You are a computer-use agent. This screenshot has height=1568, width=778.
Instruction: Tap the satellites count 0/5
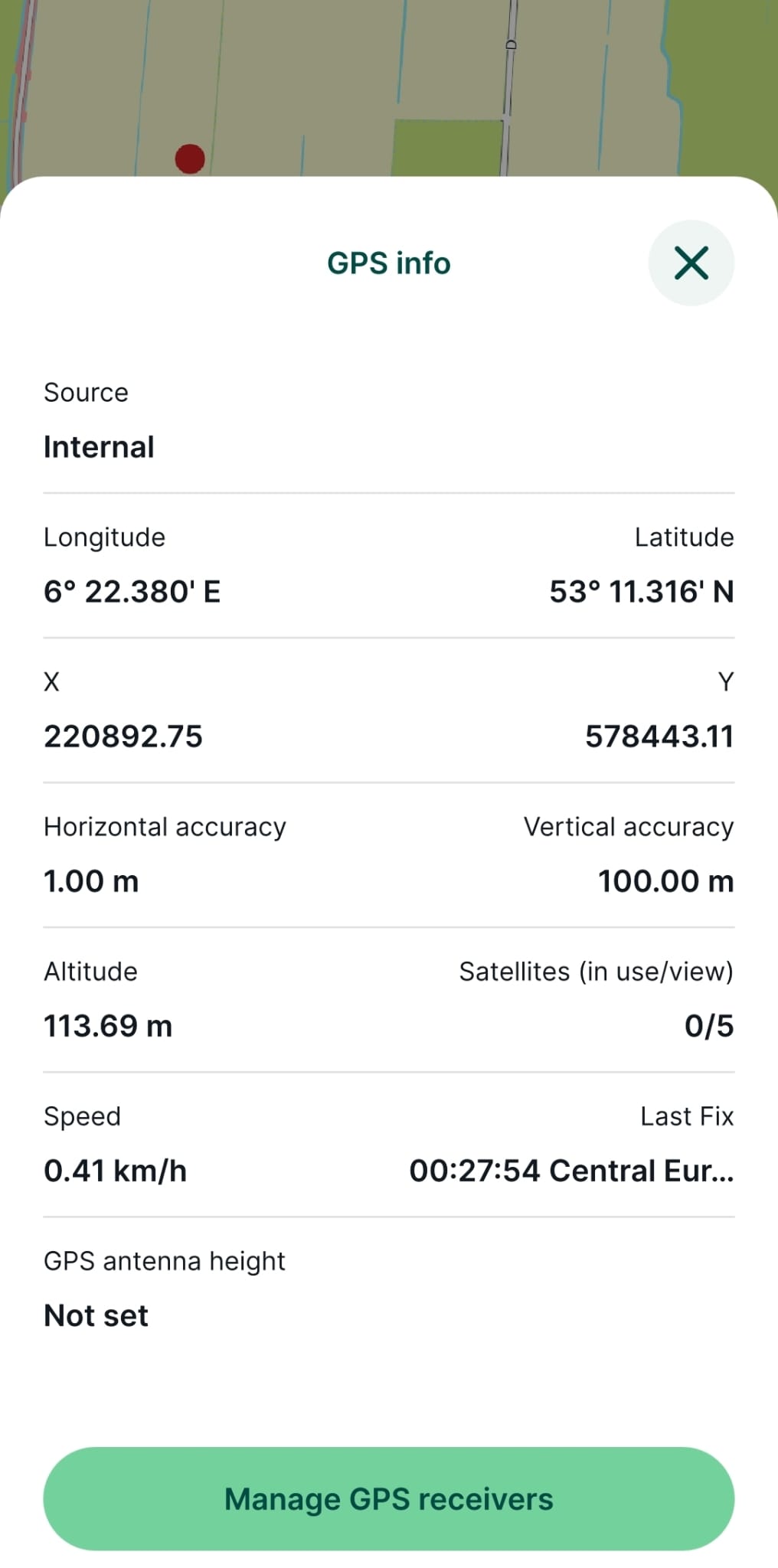tap(708, 1026)
